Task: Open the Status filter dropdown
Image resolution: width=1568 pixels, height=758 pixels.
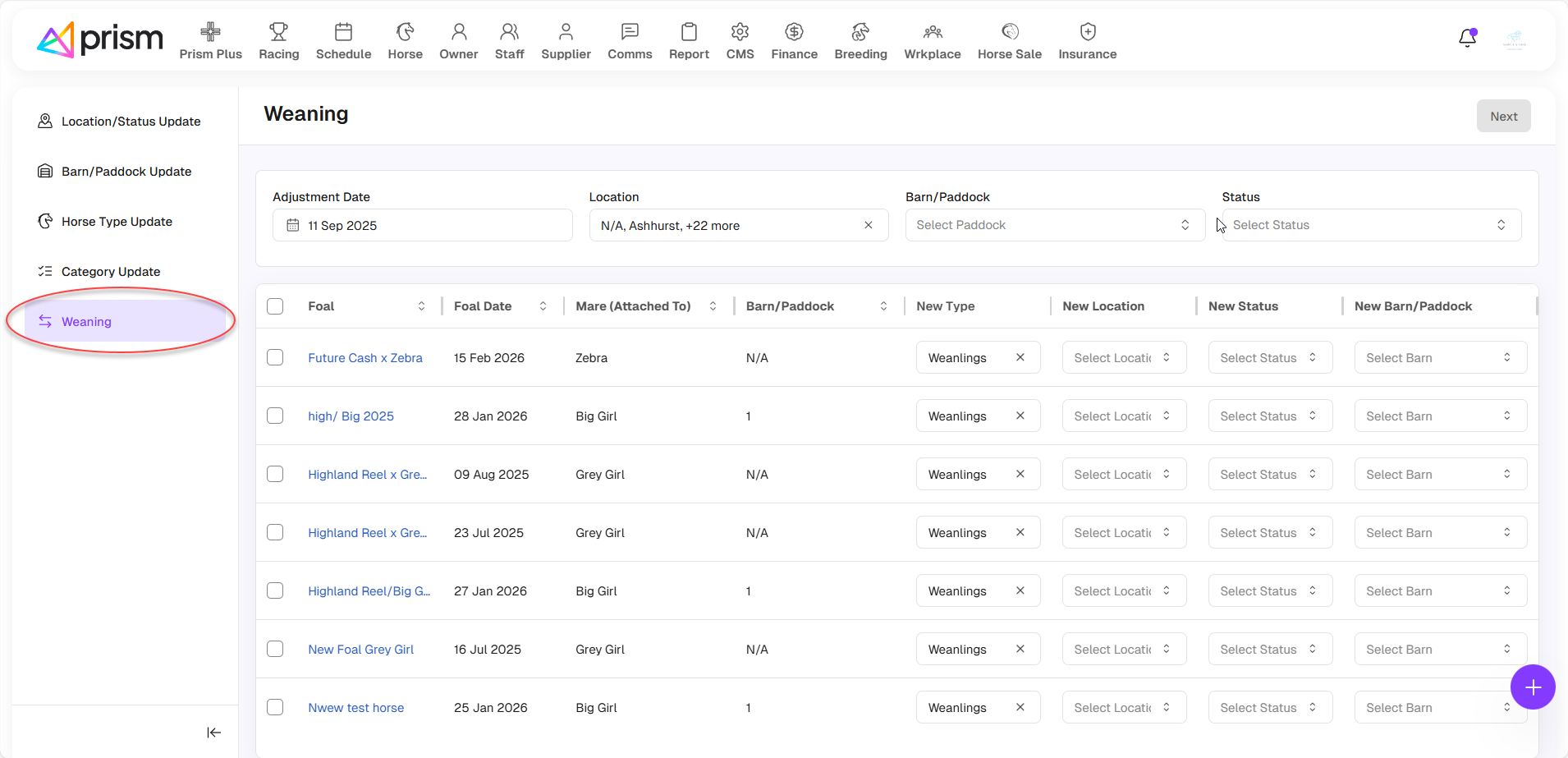Action: click(x=1371, y=225)
